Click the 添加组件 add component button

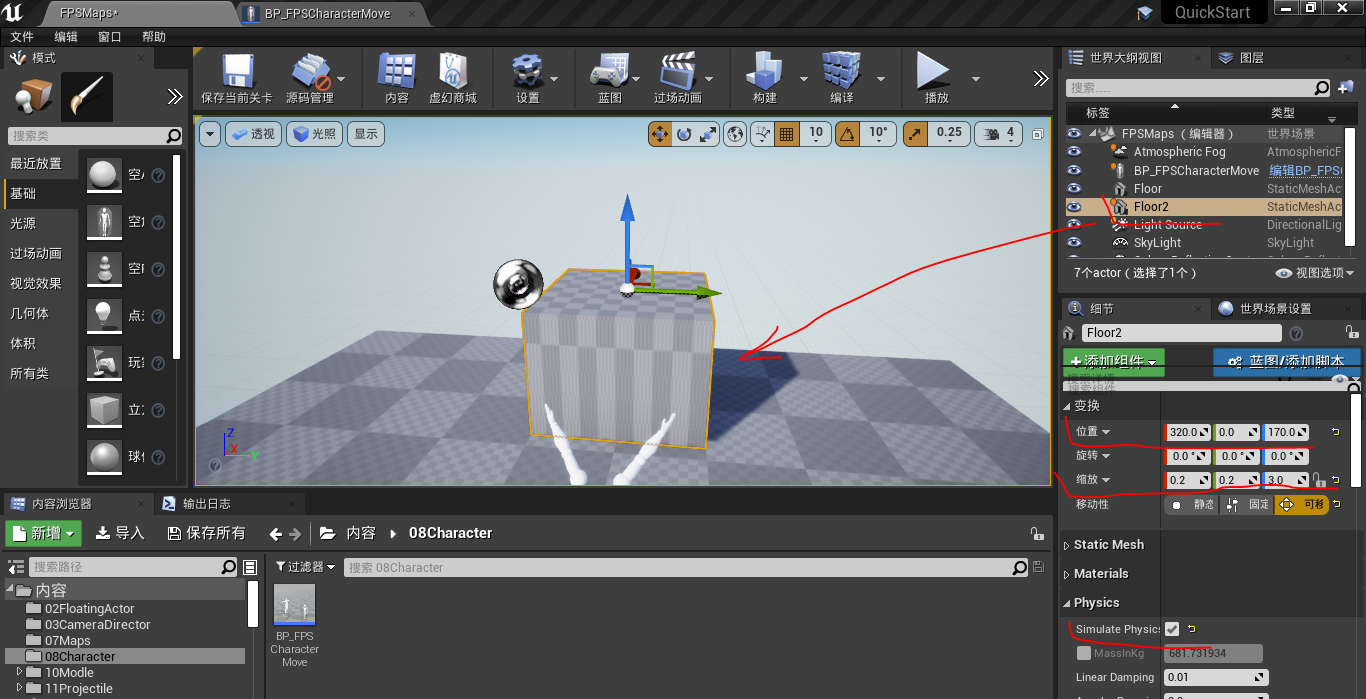point(1114,361)
